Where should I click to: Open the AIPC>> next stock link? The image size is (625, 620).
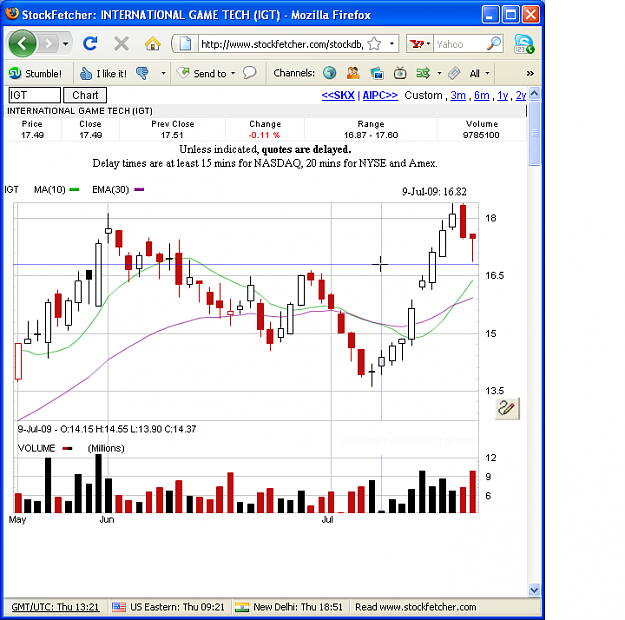(380, 95)
